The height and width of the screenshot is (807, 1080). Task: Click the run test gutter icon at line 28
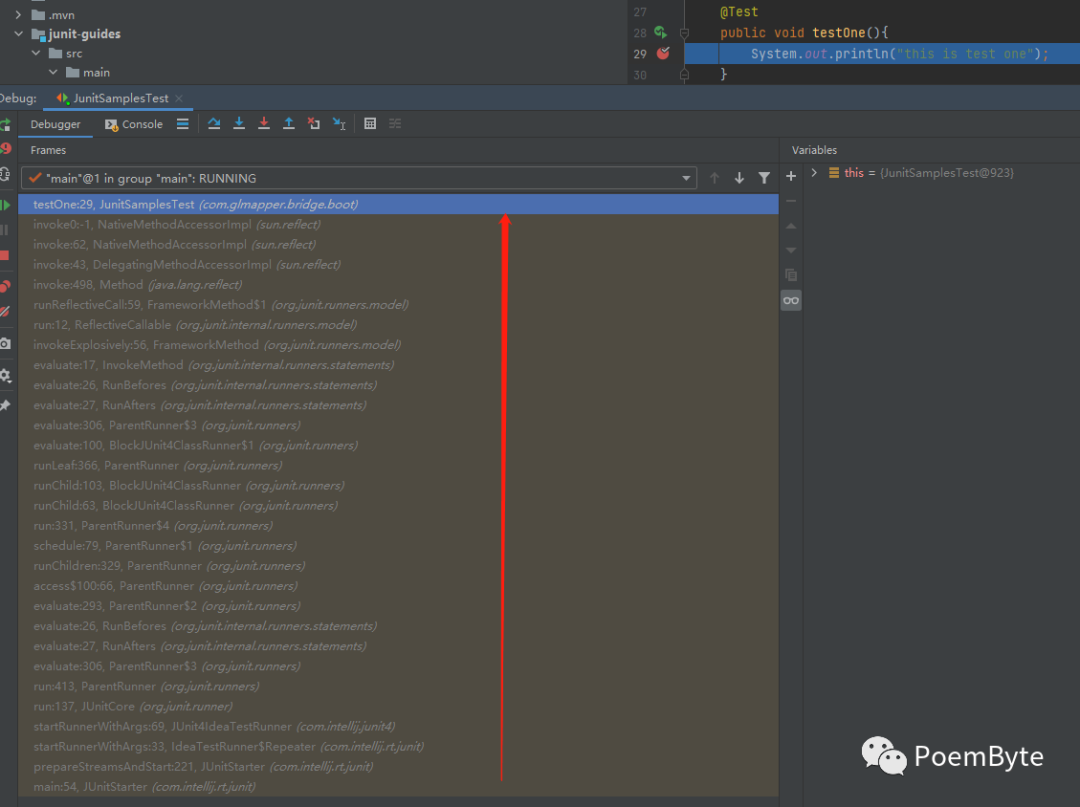pos(660,32)
